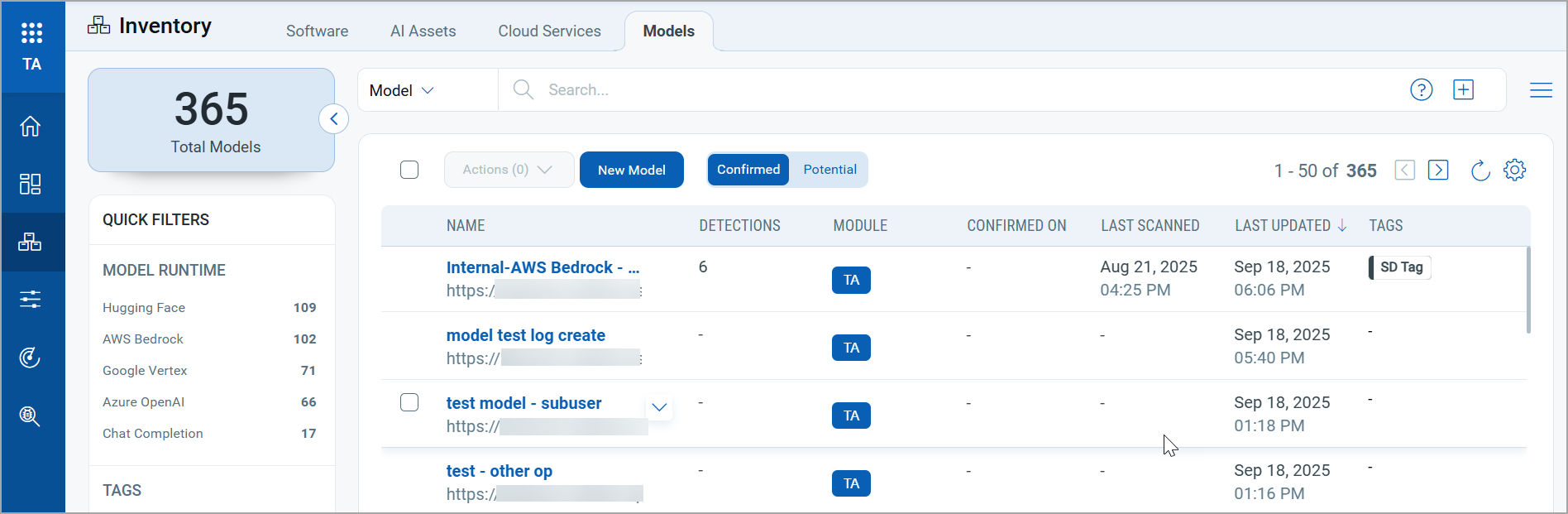Tick the select-all checkbox in the toolbar

coord(409,170)
